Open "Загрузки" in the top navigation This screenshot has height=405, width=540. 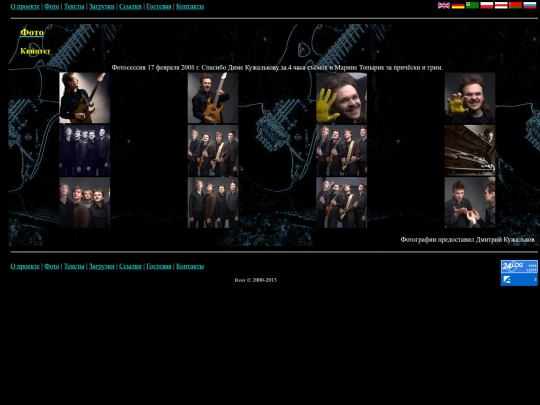point(102,7)
